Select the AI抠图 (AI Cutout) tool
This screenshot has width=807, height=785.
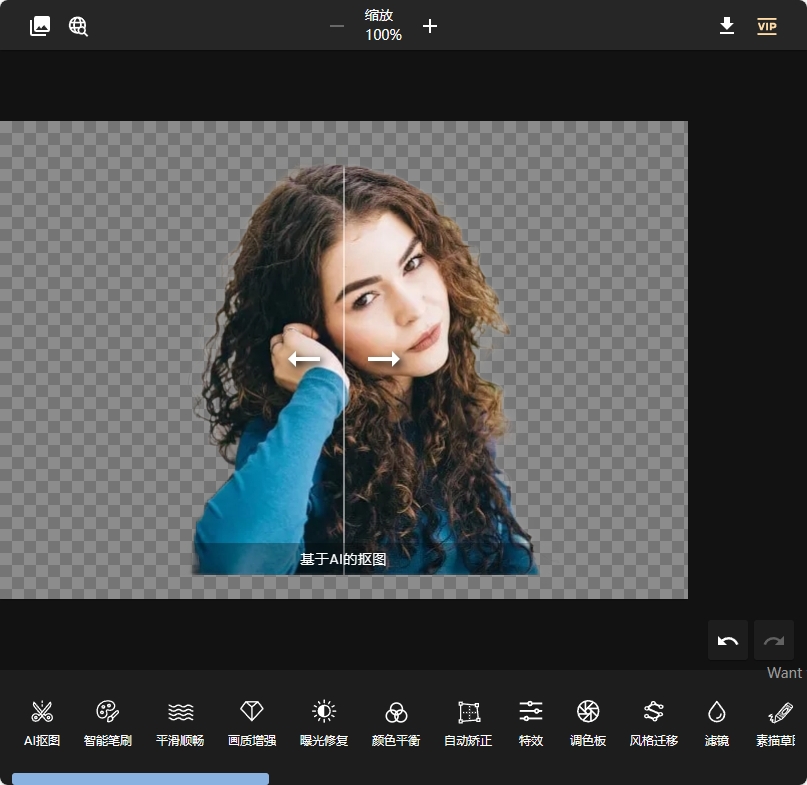tap(42, 722)
